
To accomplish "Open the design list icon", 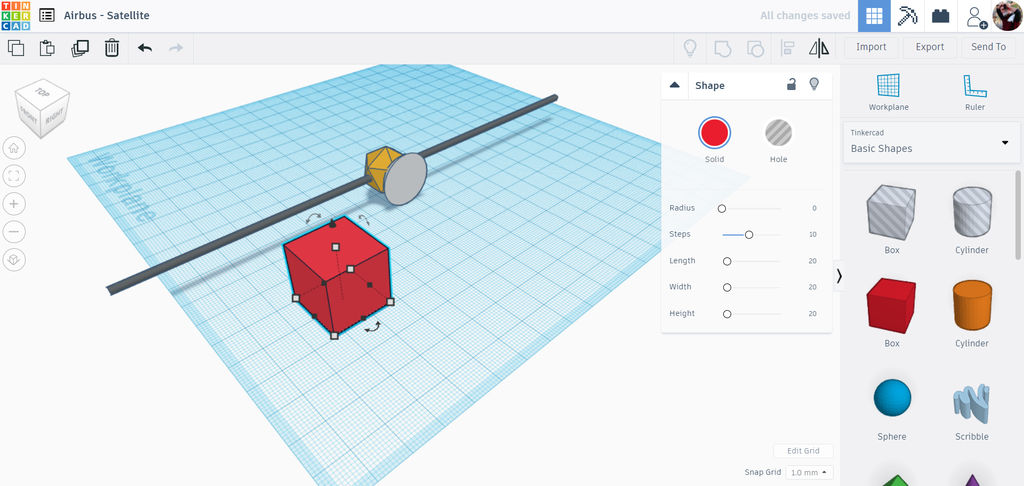I will point(46,15).
